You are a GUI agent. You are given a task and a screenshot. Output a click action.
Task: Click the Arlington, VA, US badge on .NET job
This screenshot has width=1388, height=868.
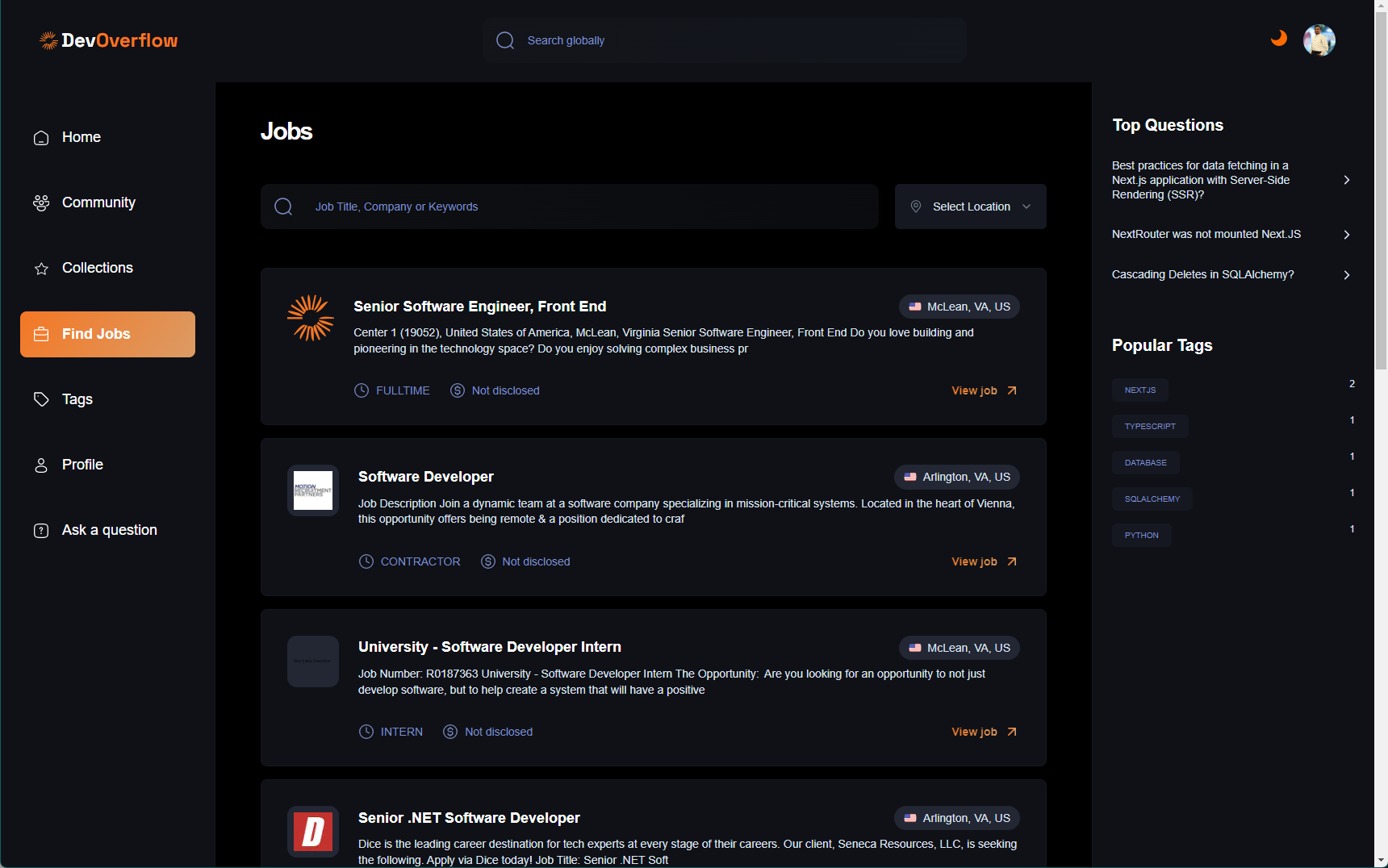click(x=957, y=818)
